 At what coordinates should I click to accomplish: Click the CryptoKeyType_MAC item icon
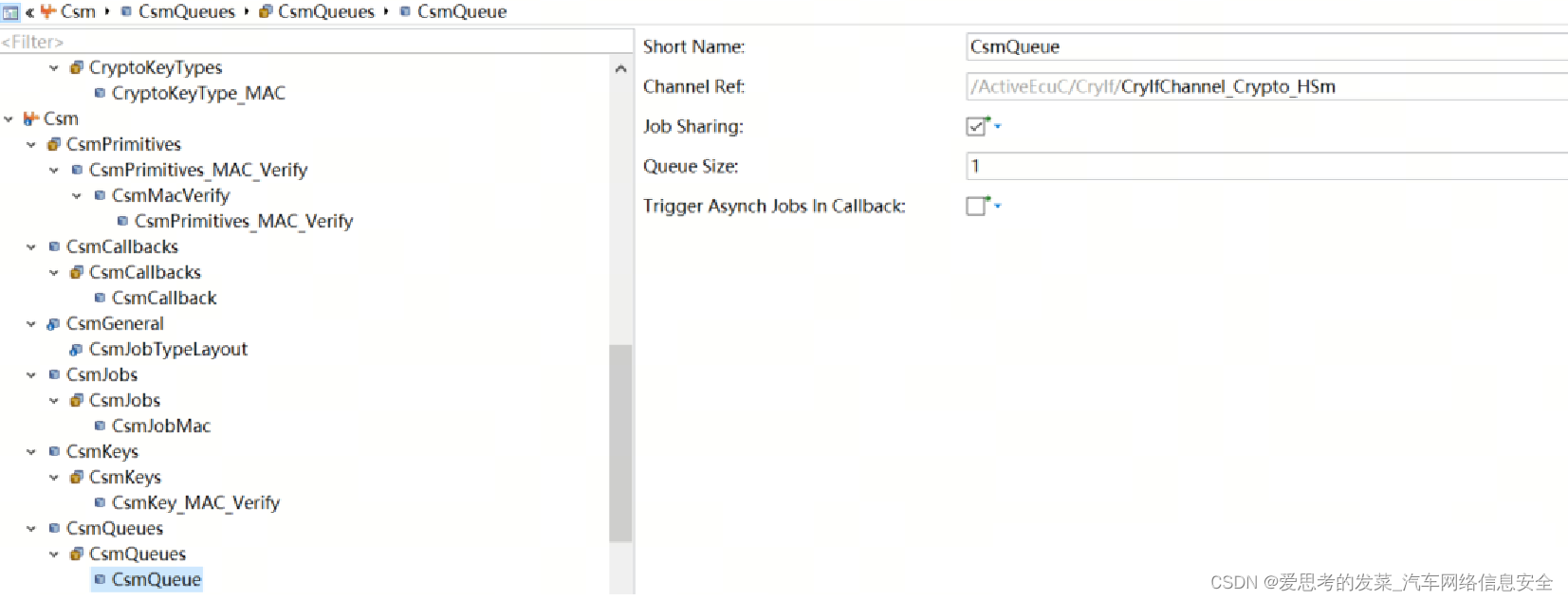click(x=100, y=93)
